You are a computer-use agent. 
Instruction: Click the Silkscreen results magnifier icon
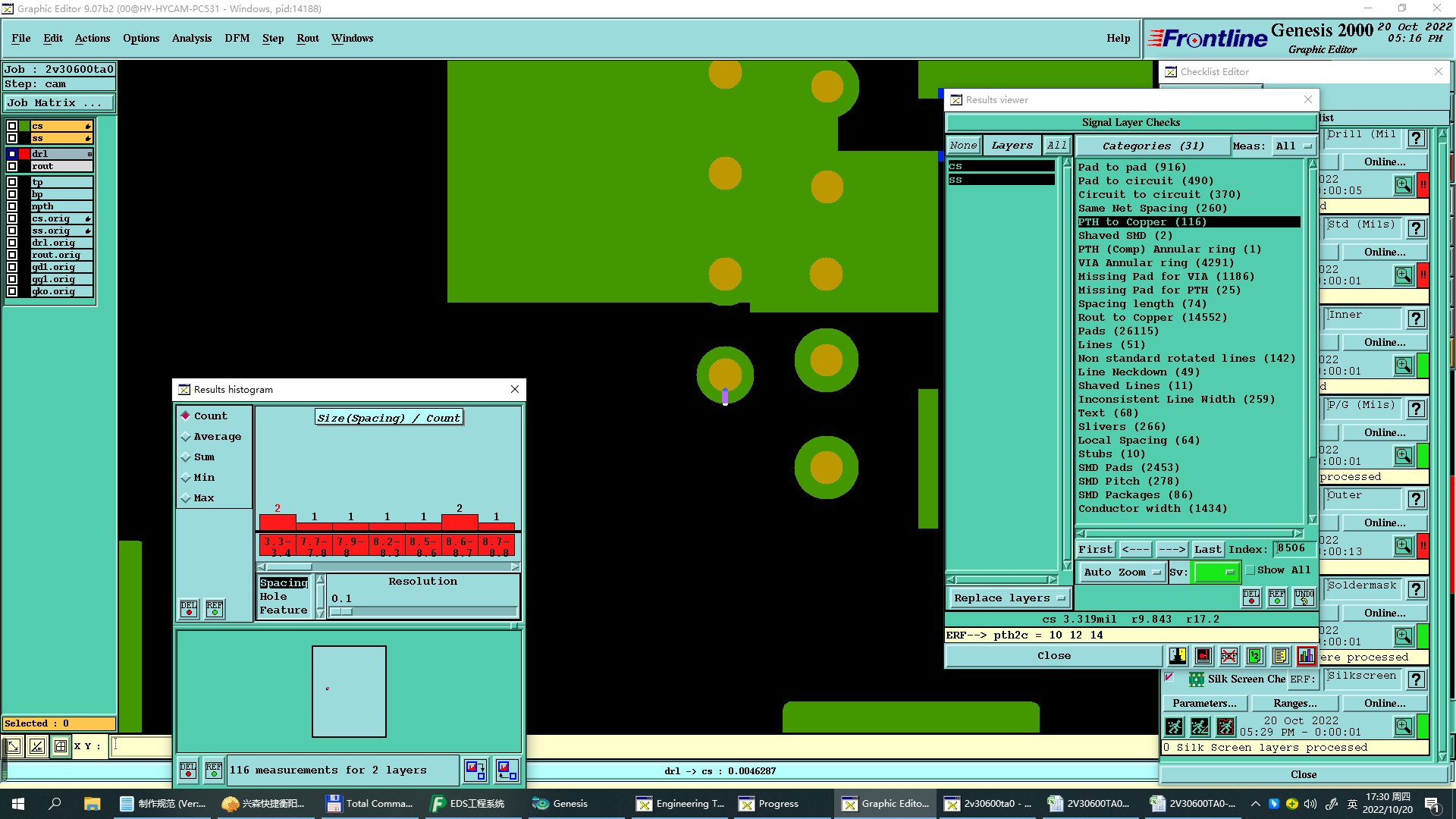(1403, 726)
